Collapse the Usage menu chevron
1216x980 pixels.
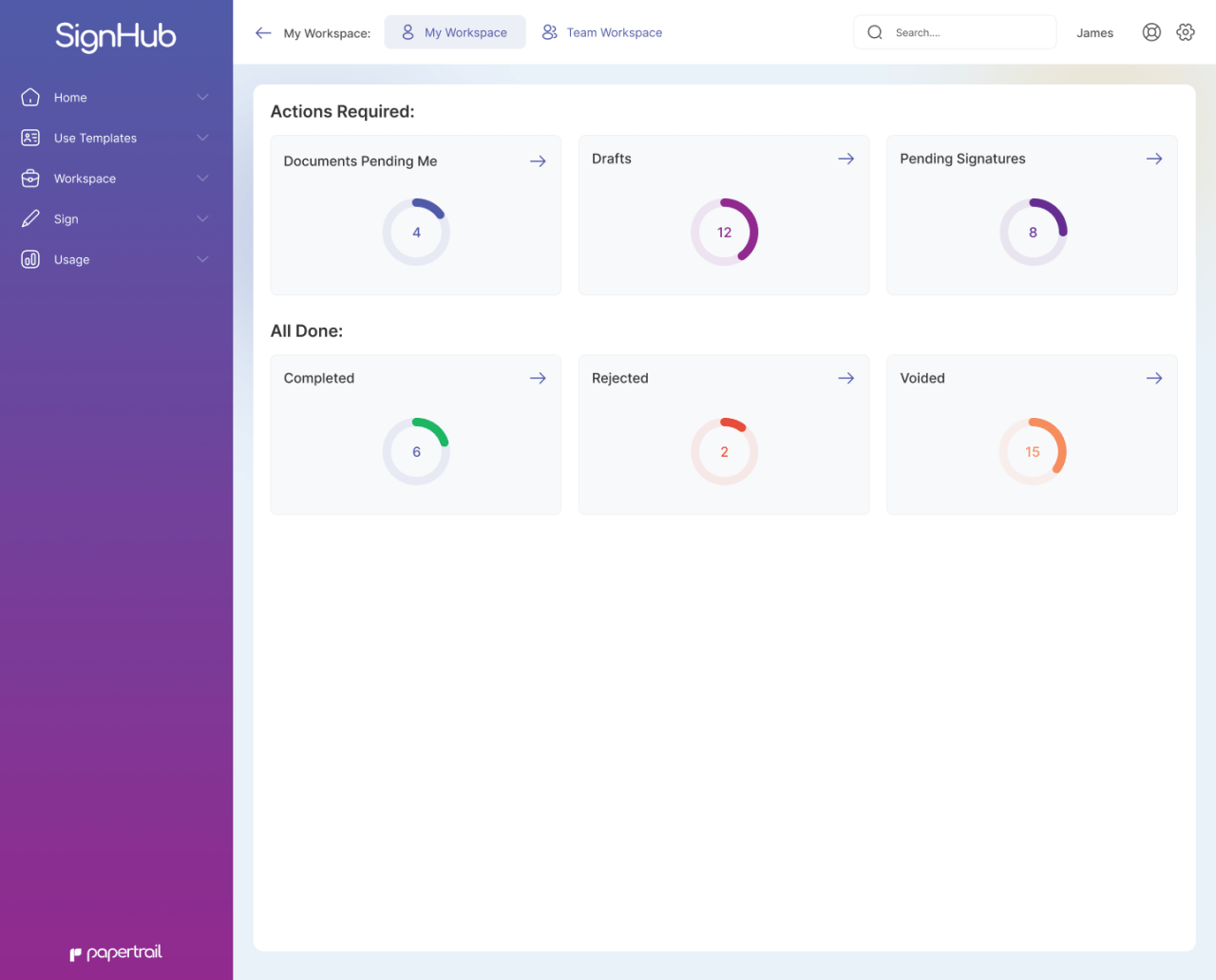[x=202, y=258]
